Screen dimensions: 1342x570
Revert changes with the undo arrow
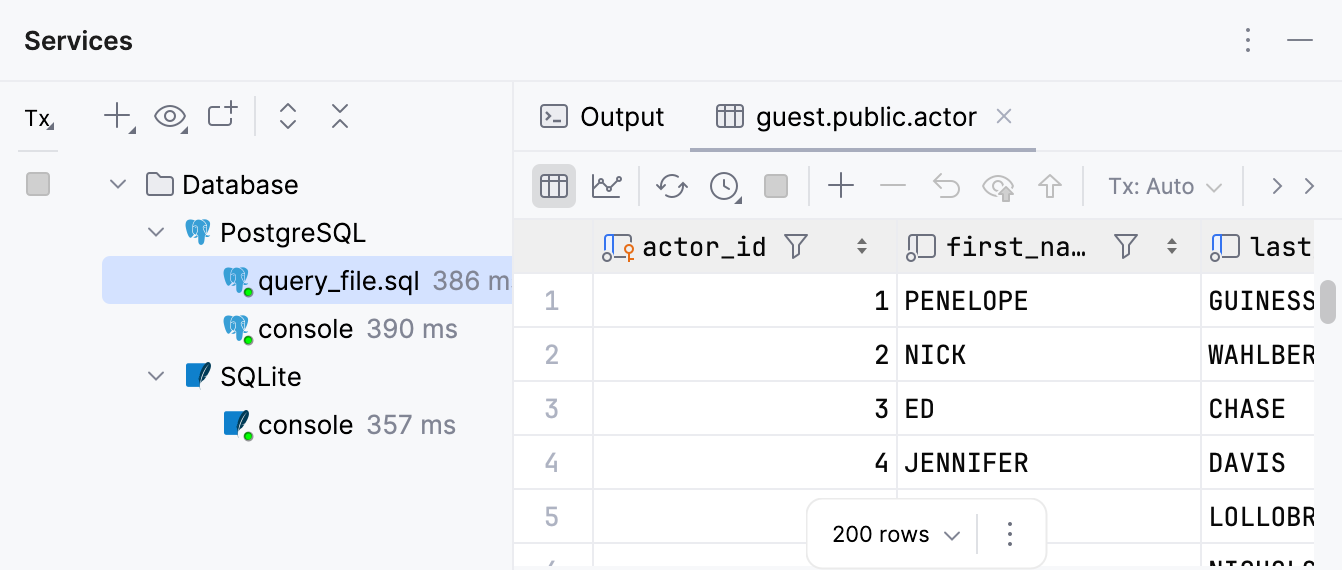point(946,186)
